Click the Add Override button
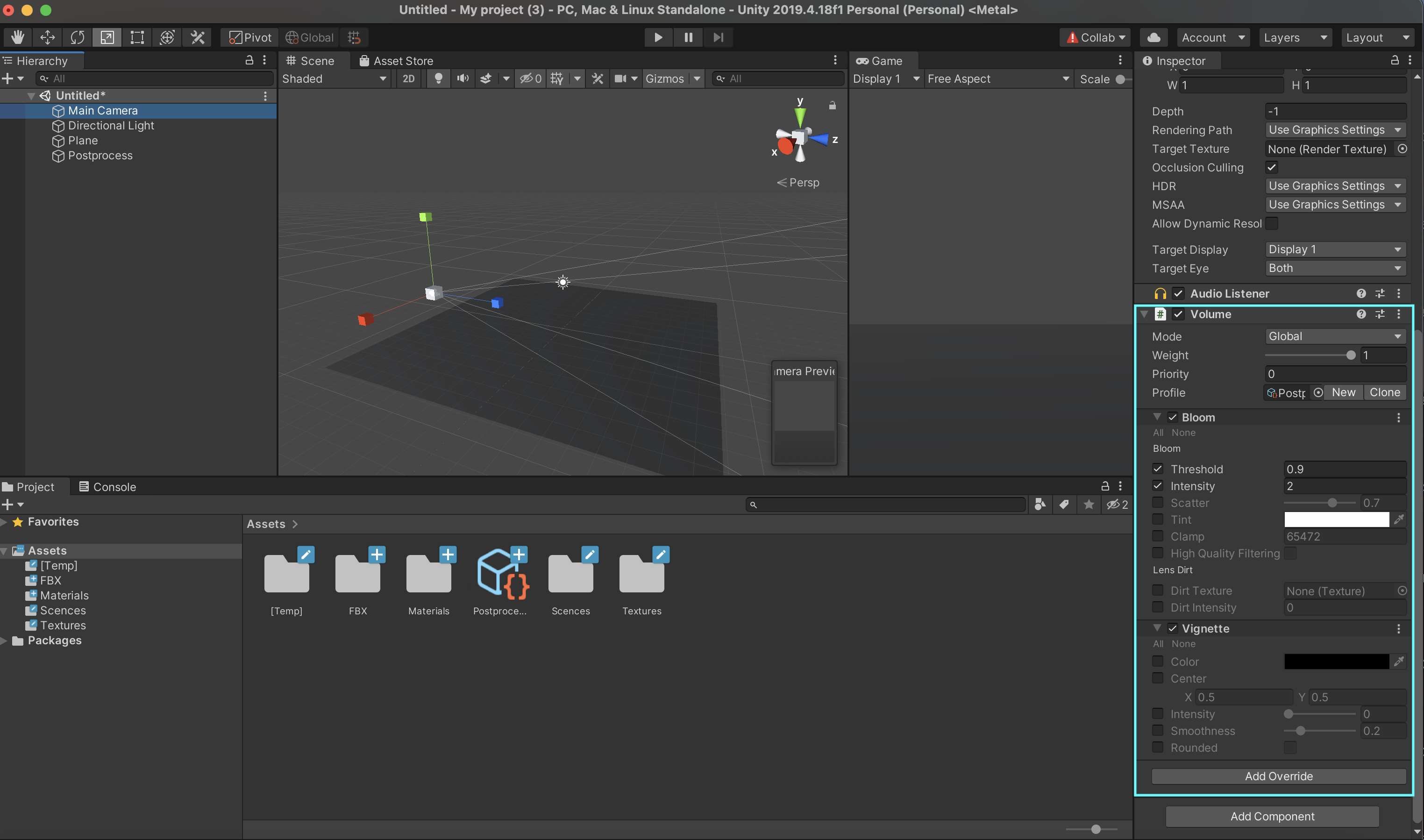1424x840 pixels. point(1278,776)
